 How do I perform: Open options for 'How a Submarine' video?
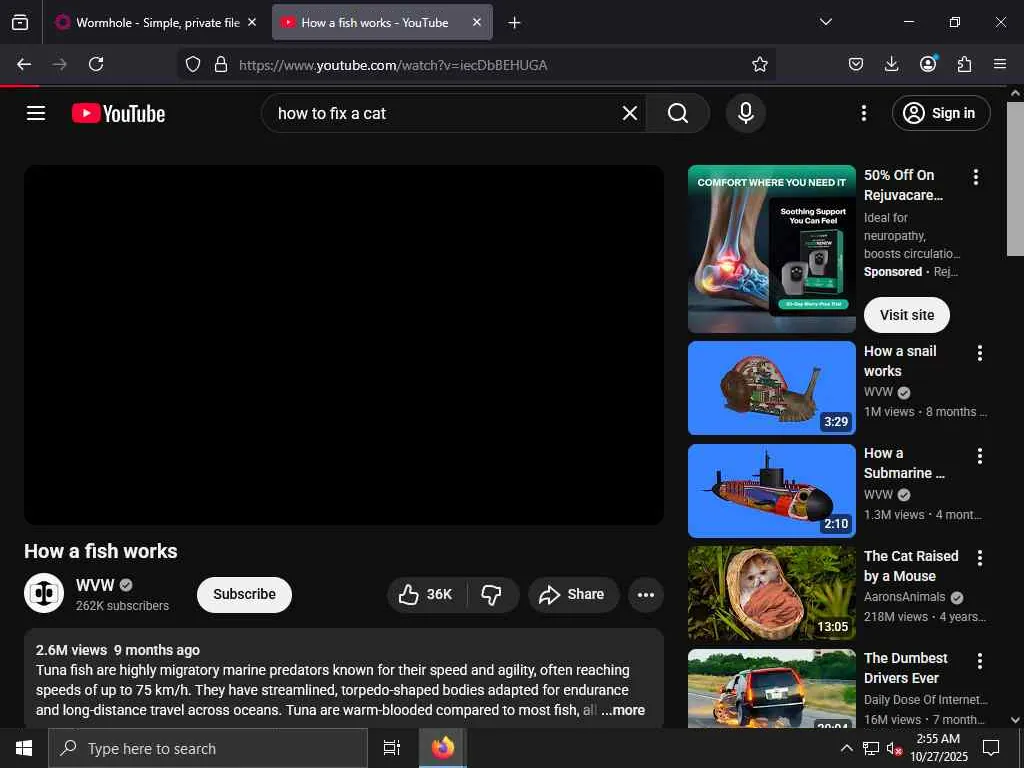point(980,456)
